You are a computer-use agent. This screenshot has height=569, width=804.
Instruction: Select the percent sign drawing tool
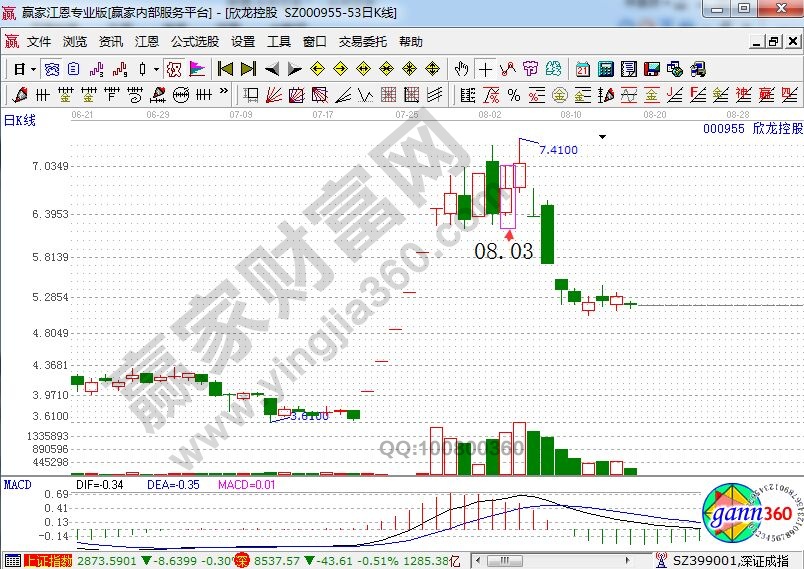tap(513, 95)
